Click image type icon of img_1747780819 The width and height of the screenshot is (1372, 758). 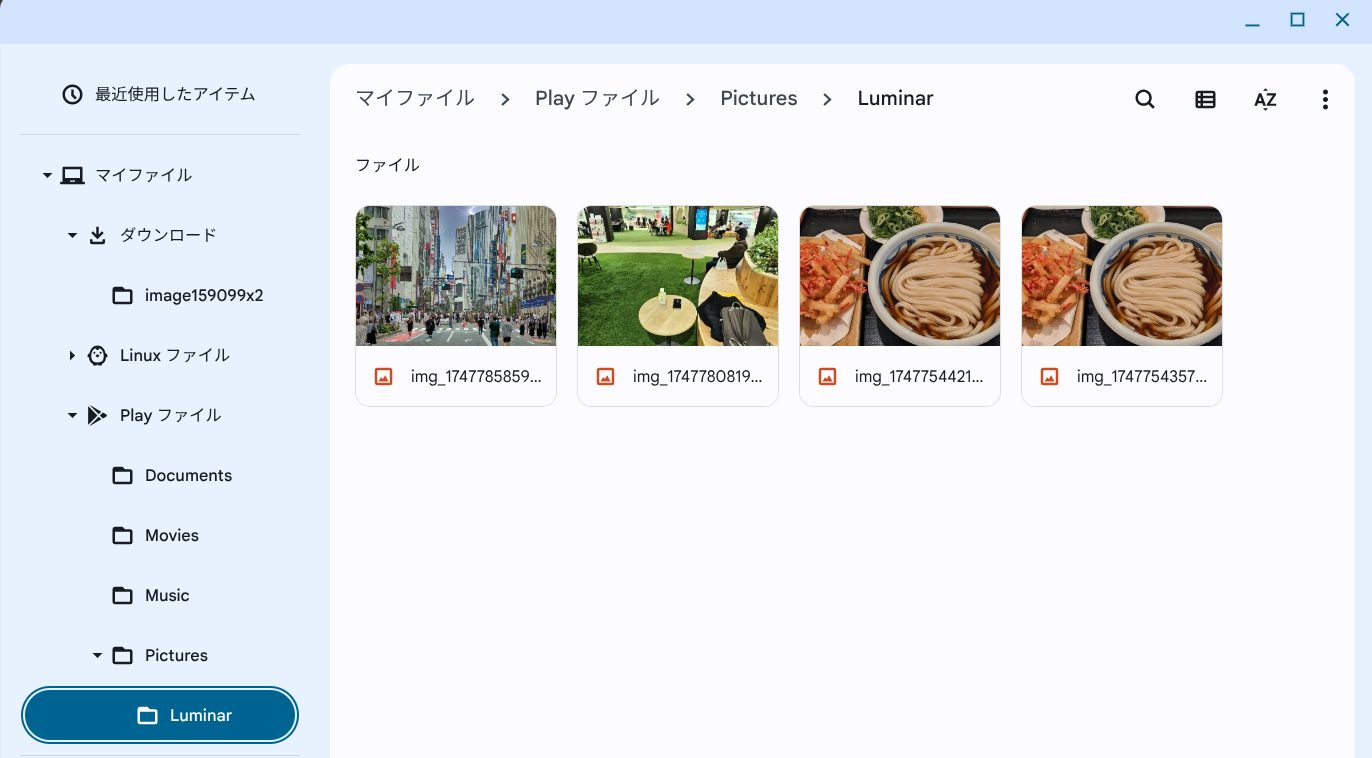click(x=605, y=377)
